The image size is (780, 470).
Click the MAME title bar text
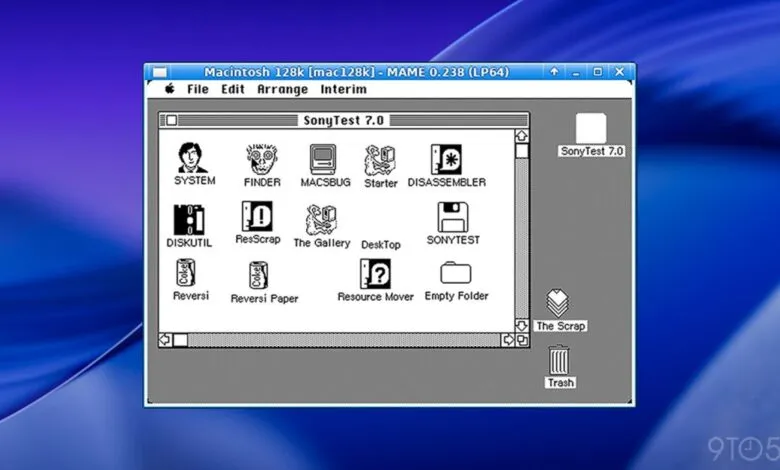tap(356, 72)
